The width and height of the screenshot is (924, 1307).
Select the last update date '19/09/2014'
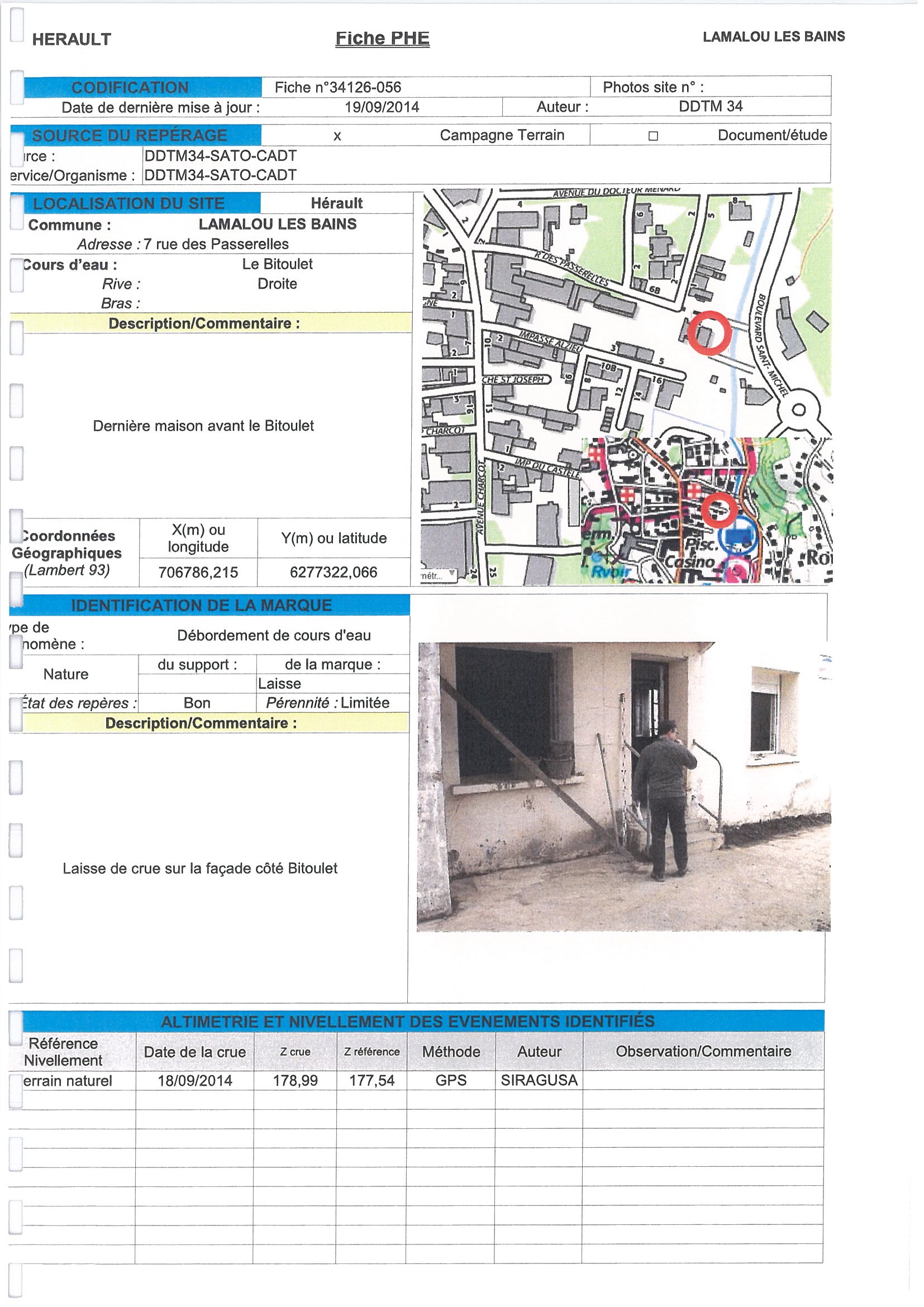pyautogui.click(x=384, y=108)
